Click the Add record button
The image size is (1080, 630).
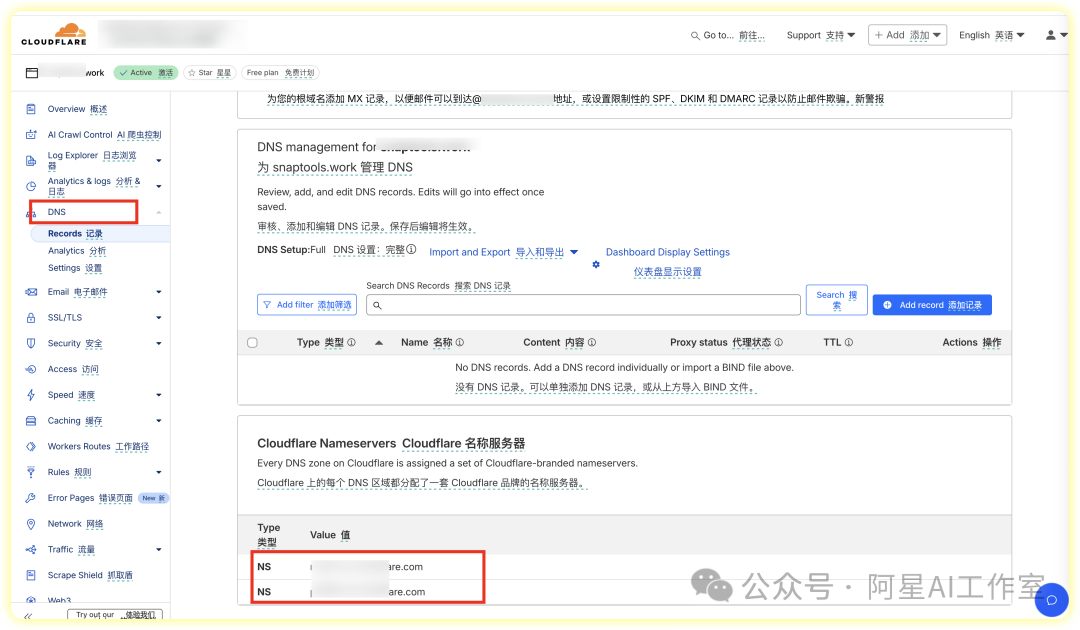(931, 305)
